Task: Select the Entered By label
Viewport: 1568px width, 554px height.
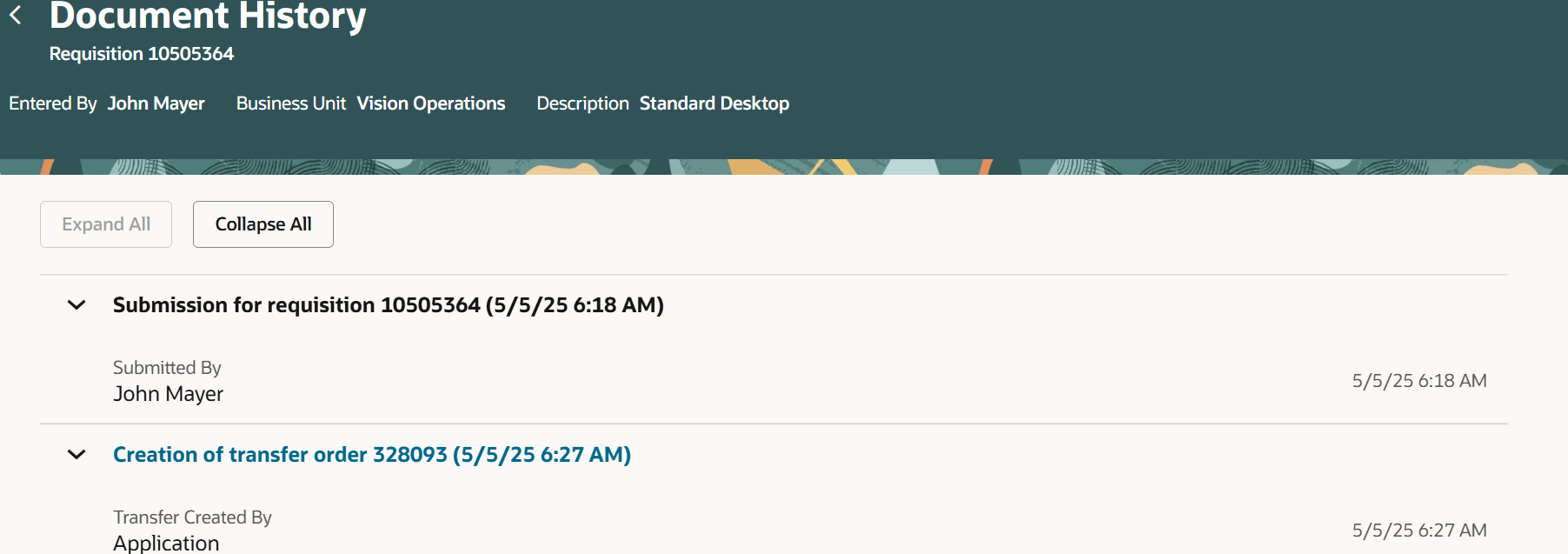Action: click(x=53, y=103)
